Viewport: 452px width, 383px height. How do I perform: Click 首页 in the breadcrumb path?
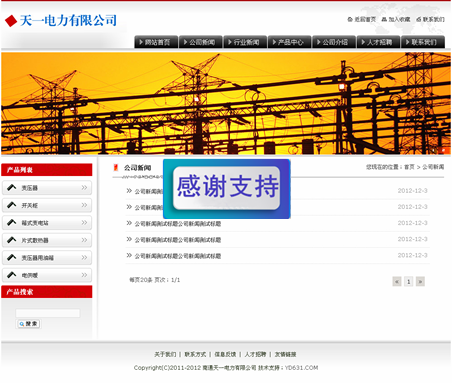point(409,167)
